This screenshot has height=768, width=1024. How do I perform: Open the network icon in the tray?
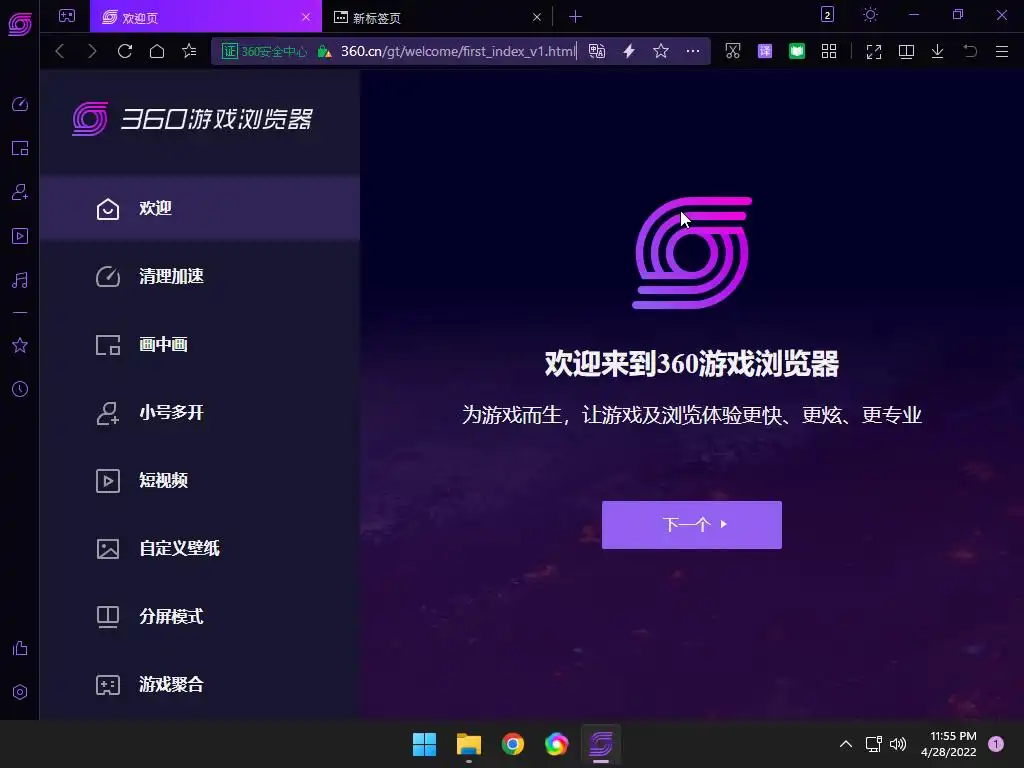pyautogui.click(x=873, y=744)
